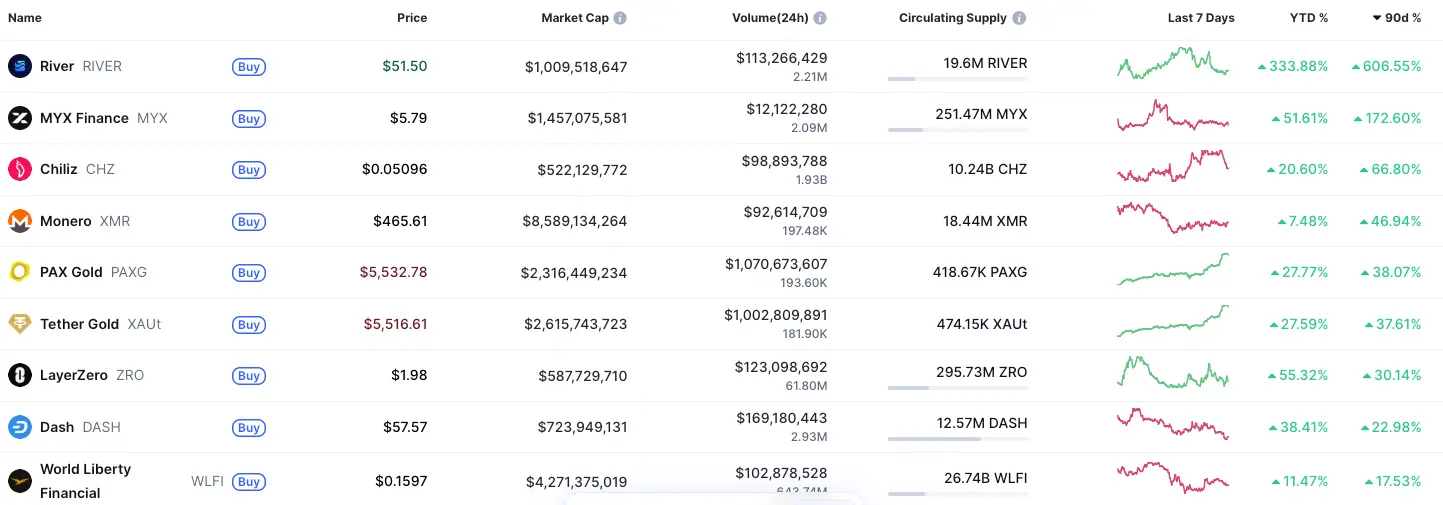Click the MYX Finance logo icon
The height and width of the screenshot is (505, 1443).
coord(20,118)
